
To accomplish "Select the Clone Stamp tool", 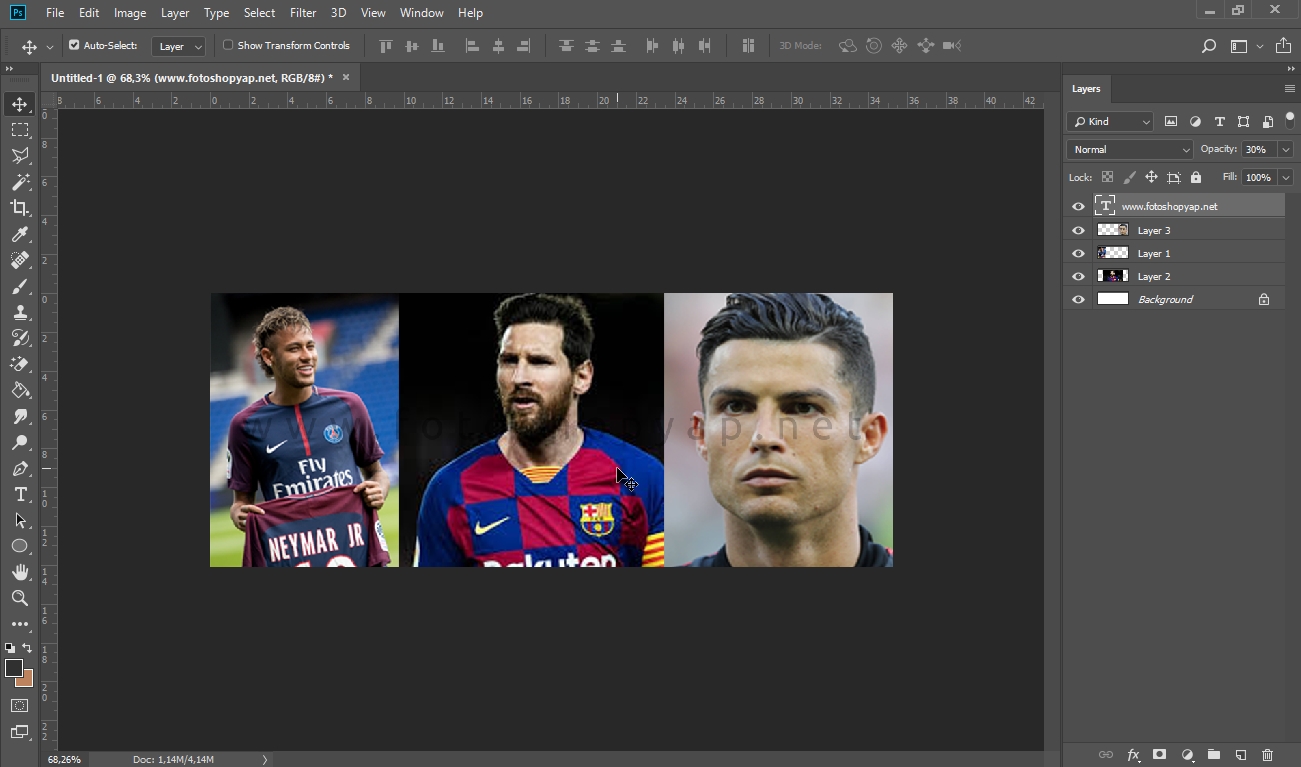I will coord(20,312).
